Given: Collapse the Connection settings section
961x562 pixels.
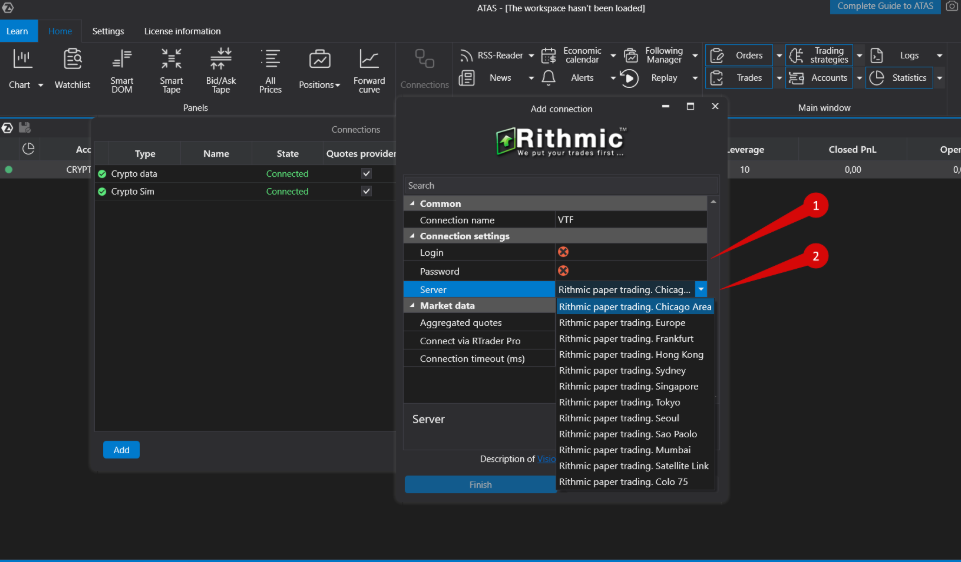Looking at the screenshot, I should [412, 236].
